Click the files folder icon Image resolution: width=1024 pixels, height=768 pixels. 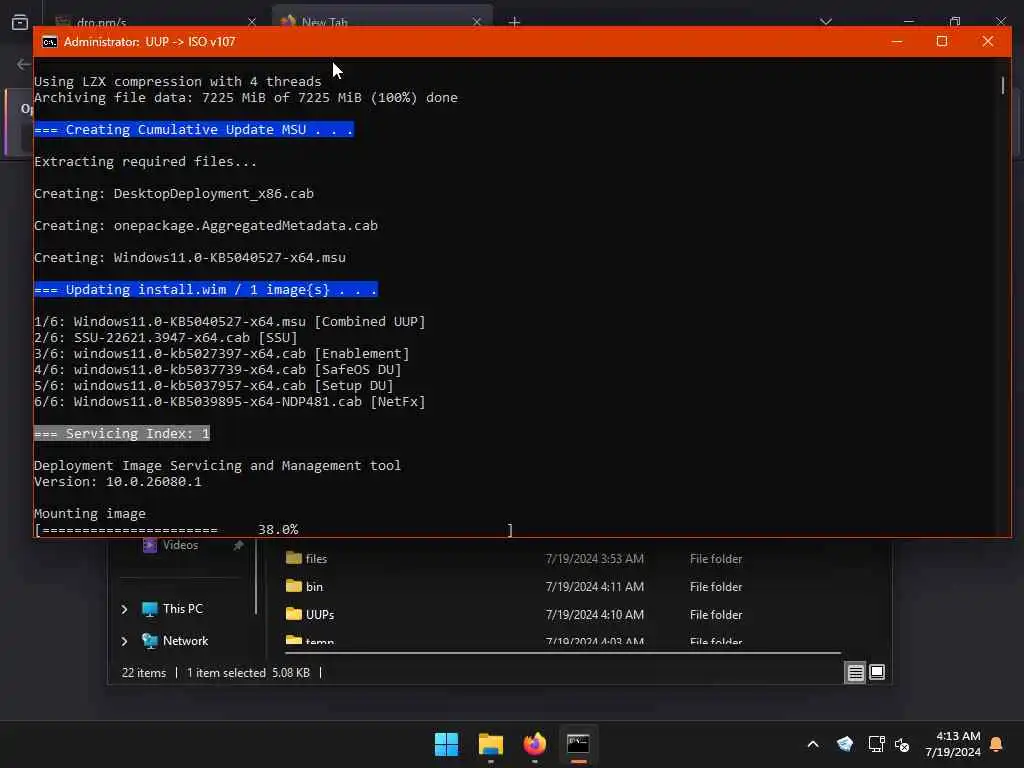point(294,558)
